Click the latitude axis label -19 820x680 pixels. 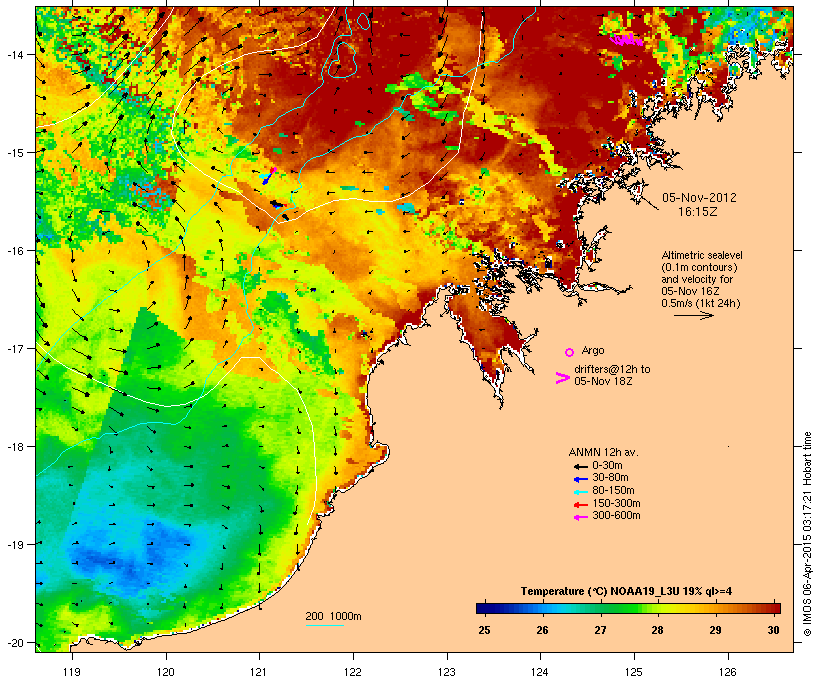[x=14, y=545]
